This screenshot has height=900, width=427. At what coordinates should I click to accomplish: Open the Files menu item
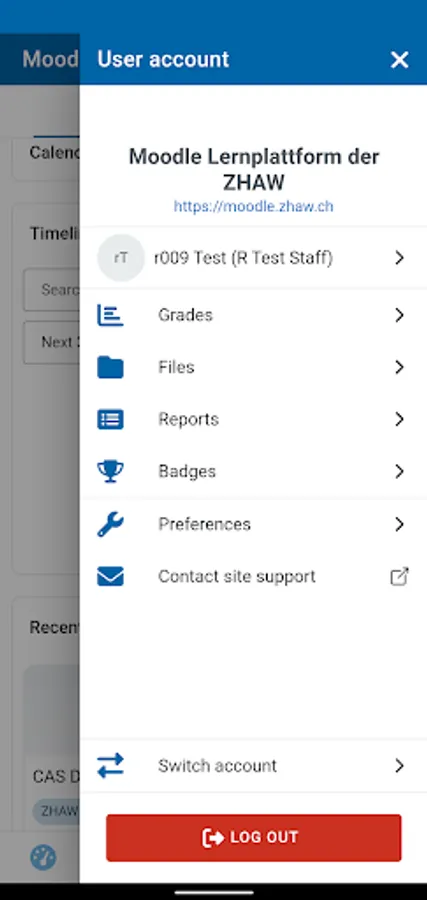click(253, 367)
